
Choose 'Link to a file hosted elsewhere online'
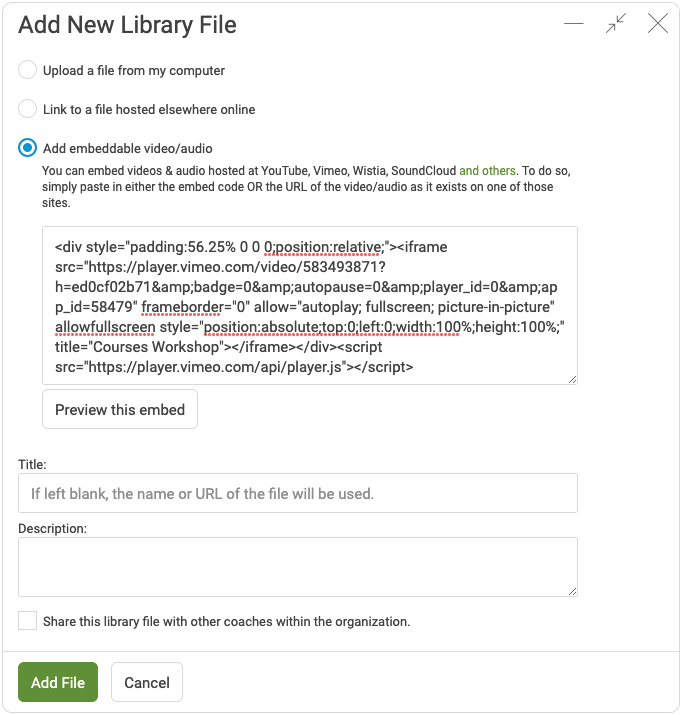point(27,109)
